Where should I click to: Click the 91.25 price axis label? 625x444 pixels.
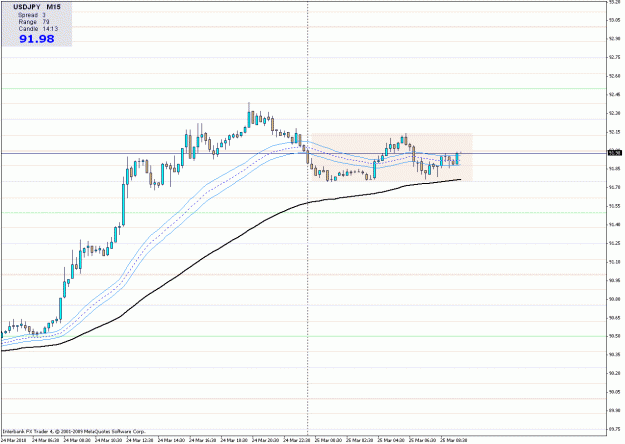click(x=615, y=243)
